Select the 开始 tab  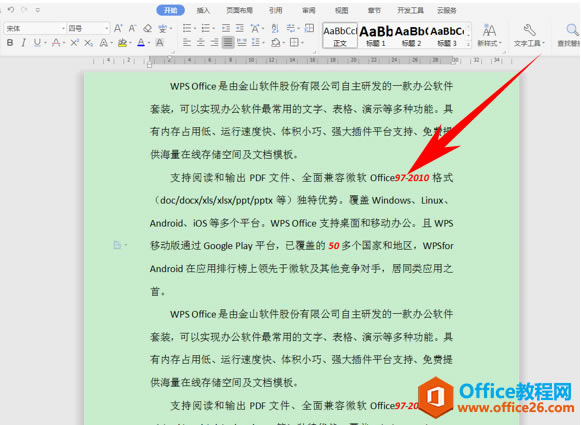point(170,10)
